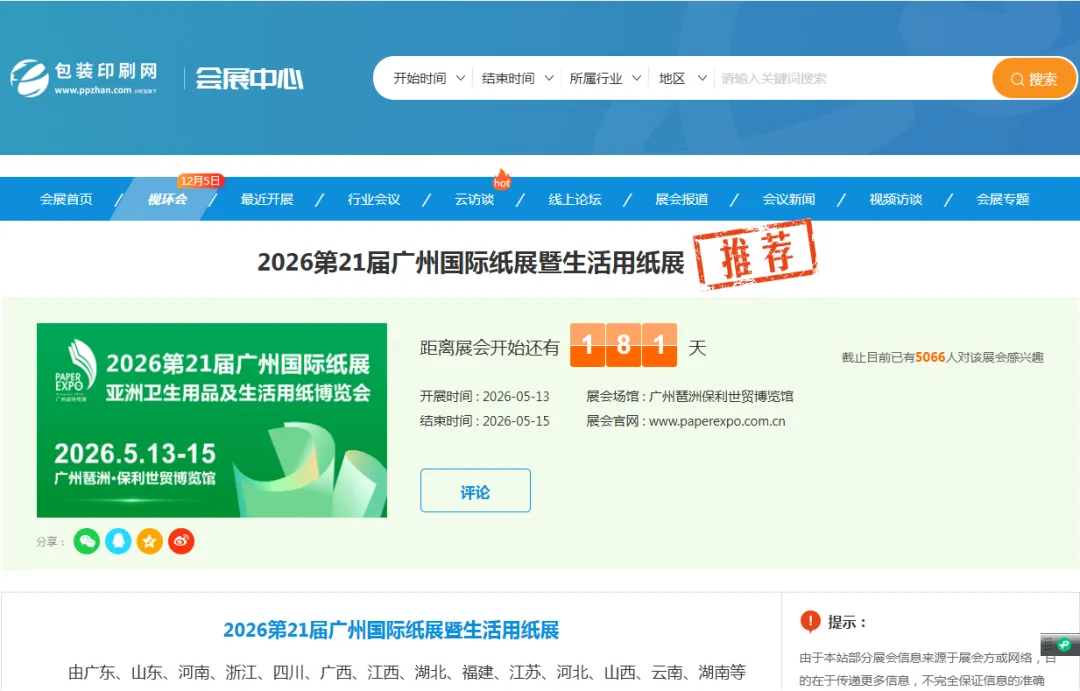Click 距离展会开始还有 text
The image size is (1080, 691).
tap(490, 348)
